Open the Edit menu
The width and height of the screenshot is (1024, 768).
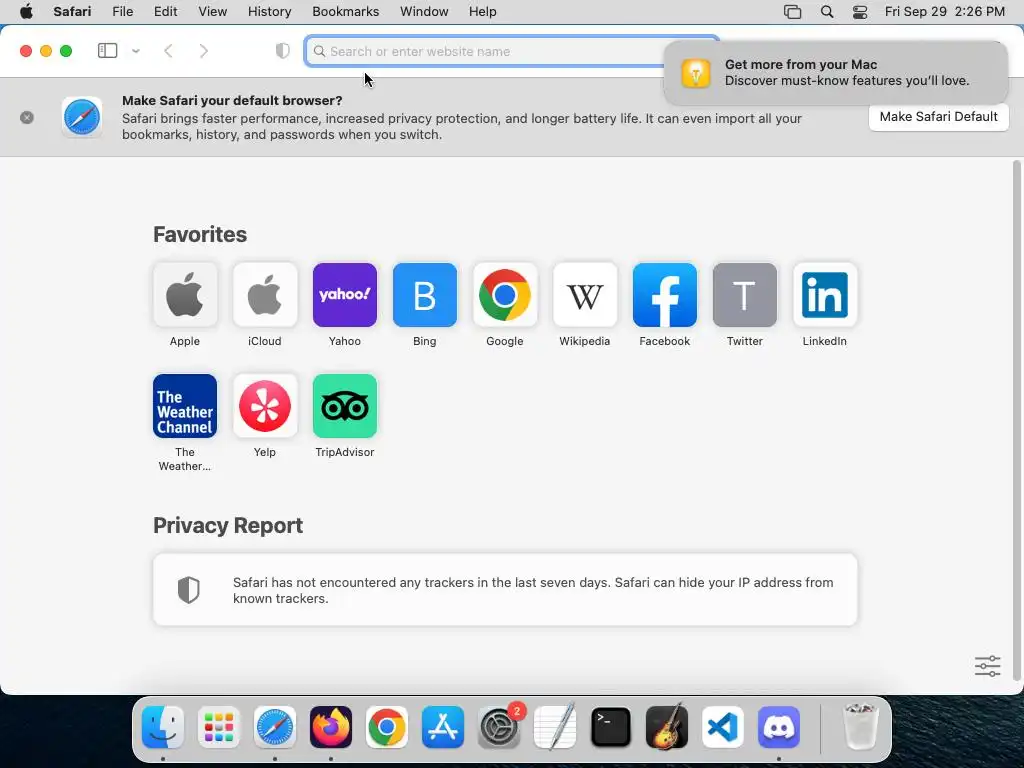(x=165, y=12)
